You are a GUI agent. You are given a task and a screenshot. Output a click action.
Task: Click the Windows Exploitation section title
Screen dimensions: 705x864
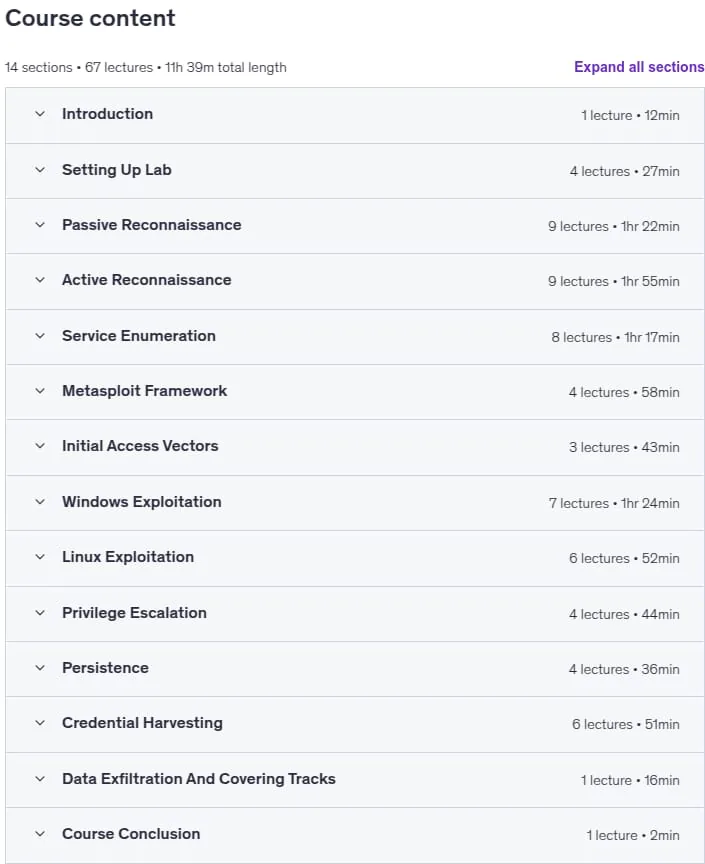142,501
